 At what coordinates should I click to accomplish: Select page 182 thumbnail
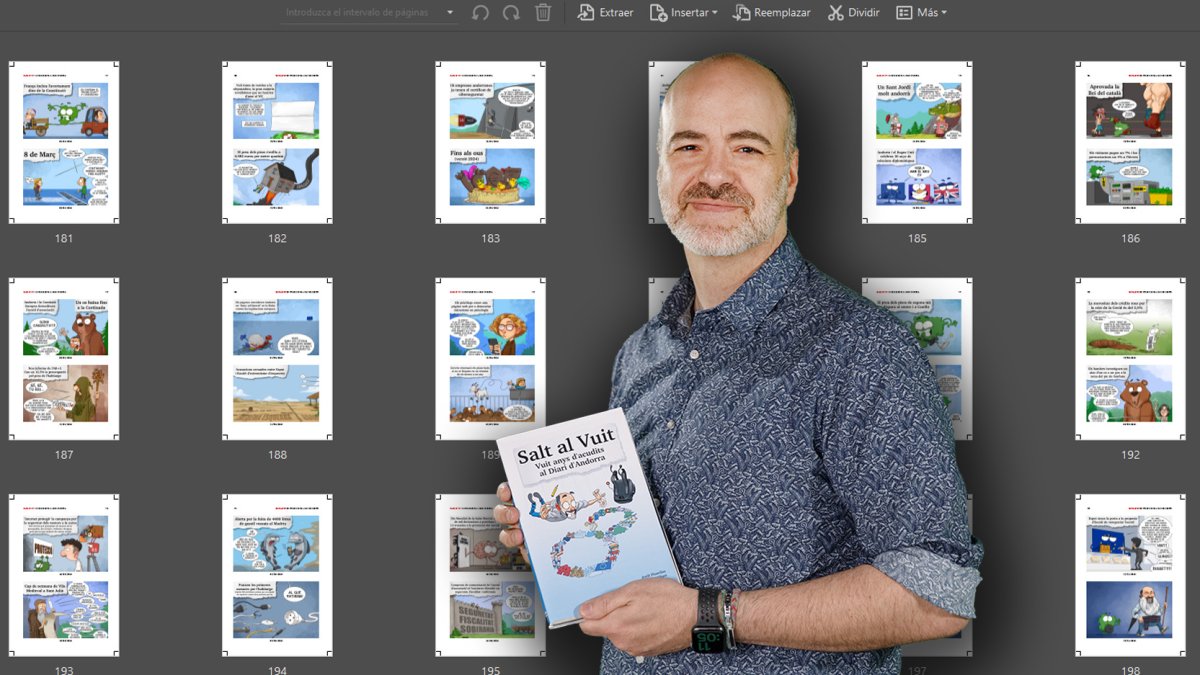tap(277, 142)
